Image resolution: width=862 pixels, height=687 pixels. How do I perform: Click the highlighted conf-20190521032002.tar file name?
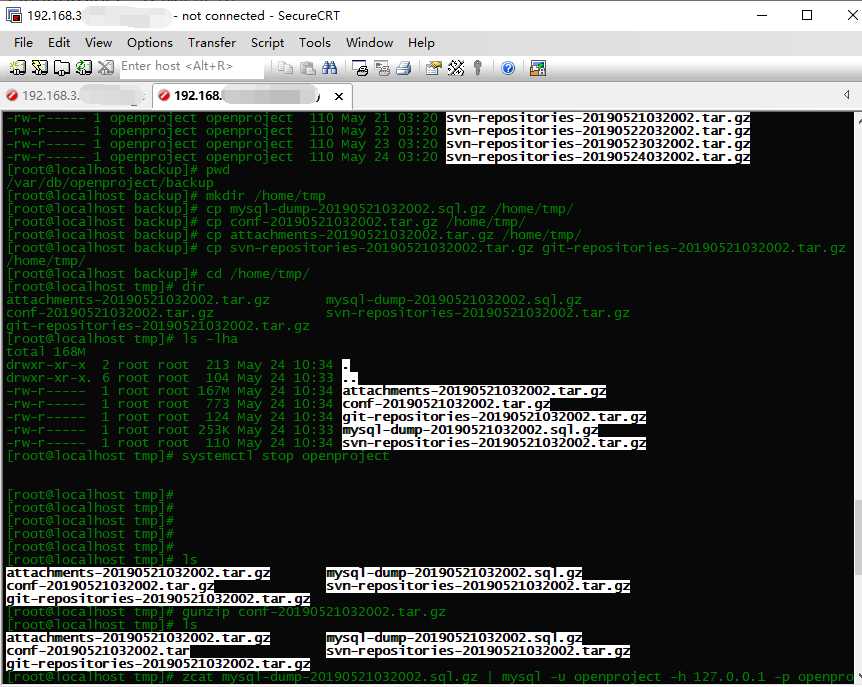98,651
